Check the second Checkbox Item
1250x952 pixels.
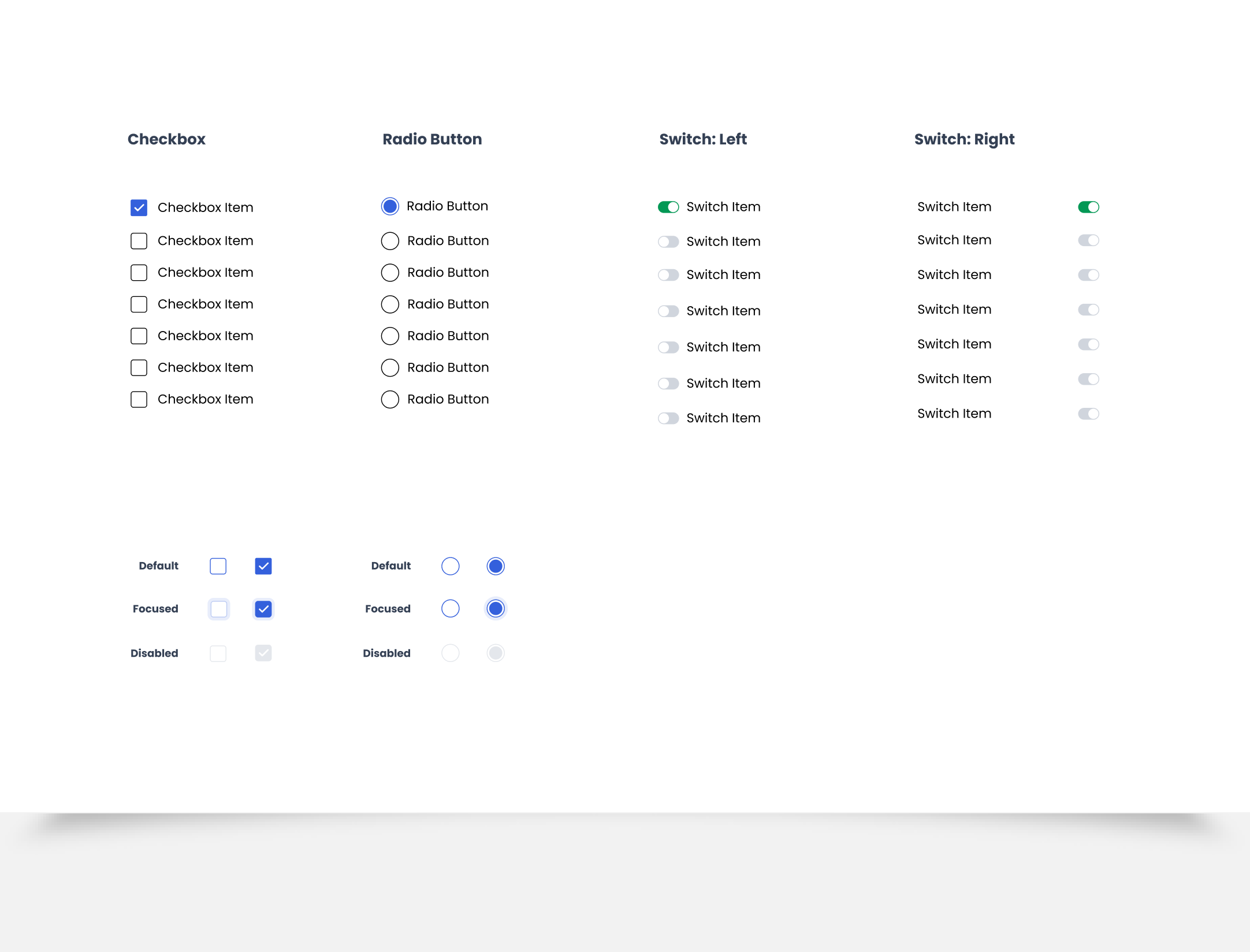(x=139, y=241)
